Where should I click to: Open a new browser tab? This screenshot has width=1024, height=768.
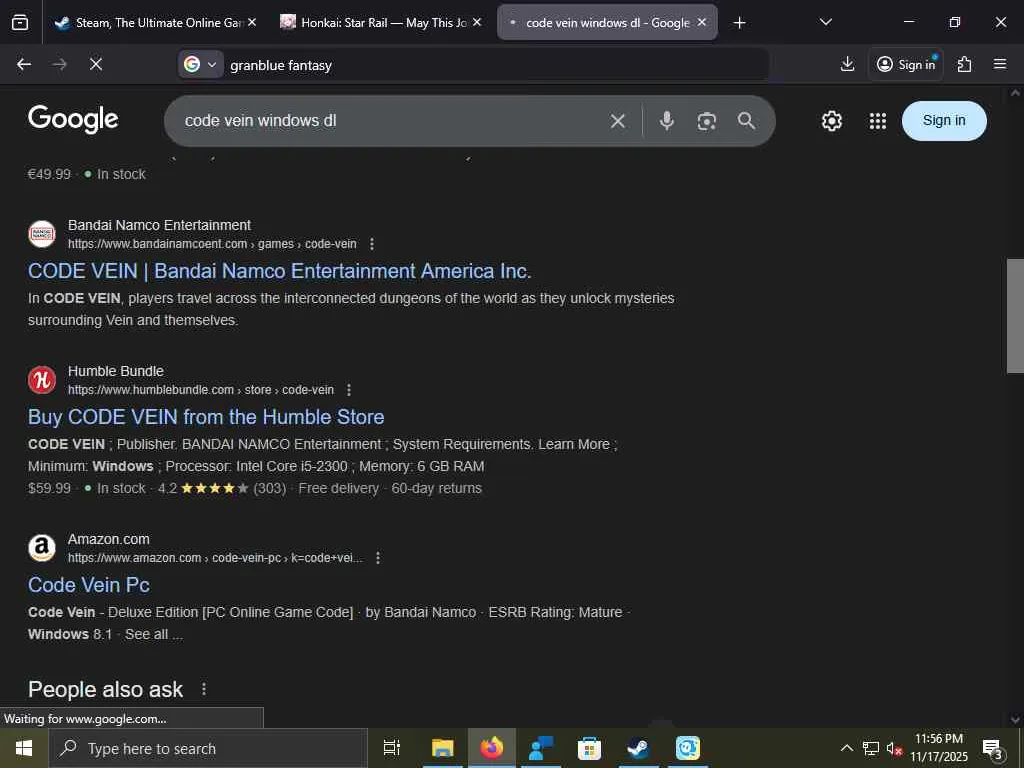click(739, 23)
